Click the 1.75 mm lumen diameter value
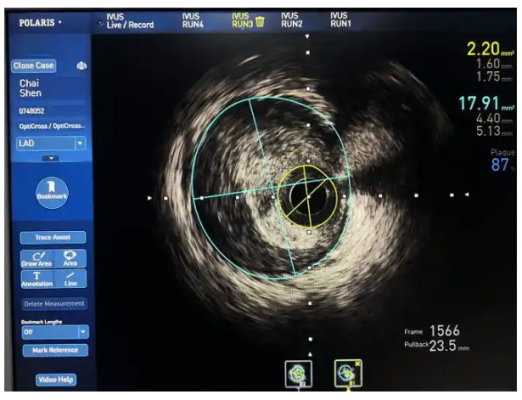 coord(494,77)
